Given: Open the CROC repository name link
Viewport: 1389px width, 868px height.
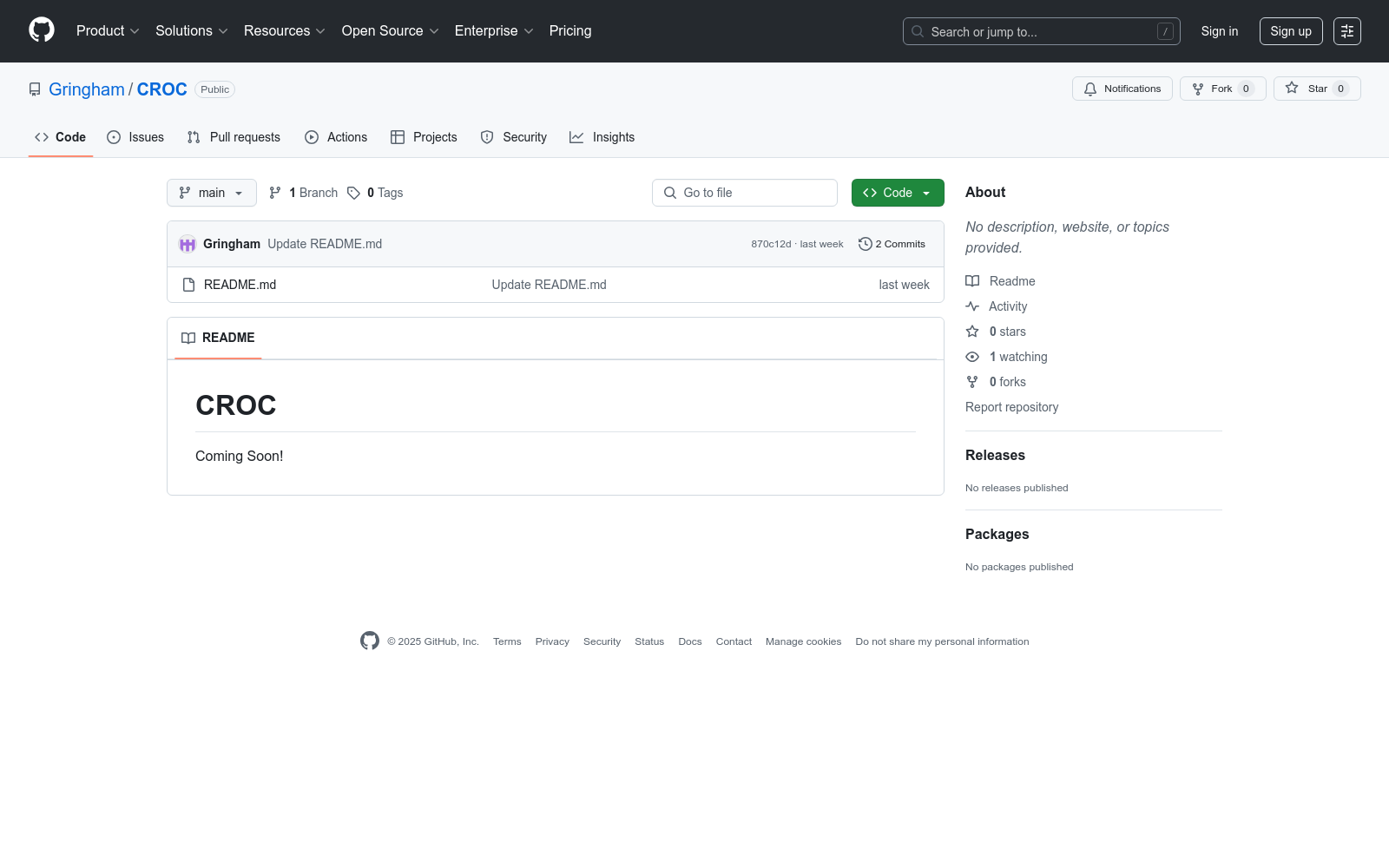Looking at the screenshot, I should [162, 89].
